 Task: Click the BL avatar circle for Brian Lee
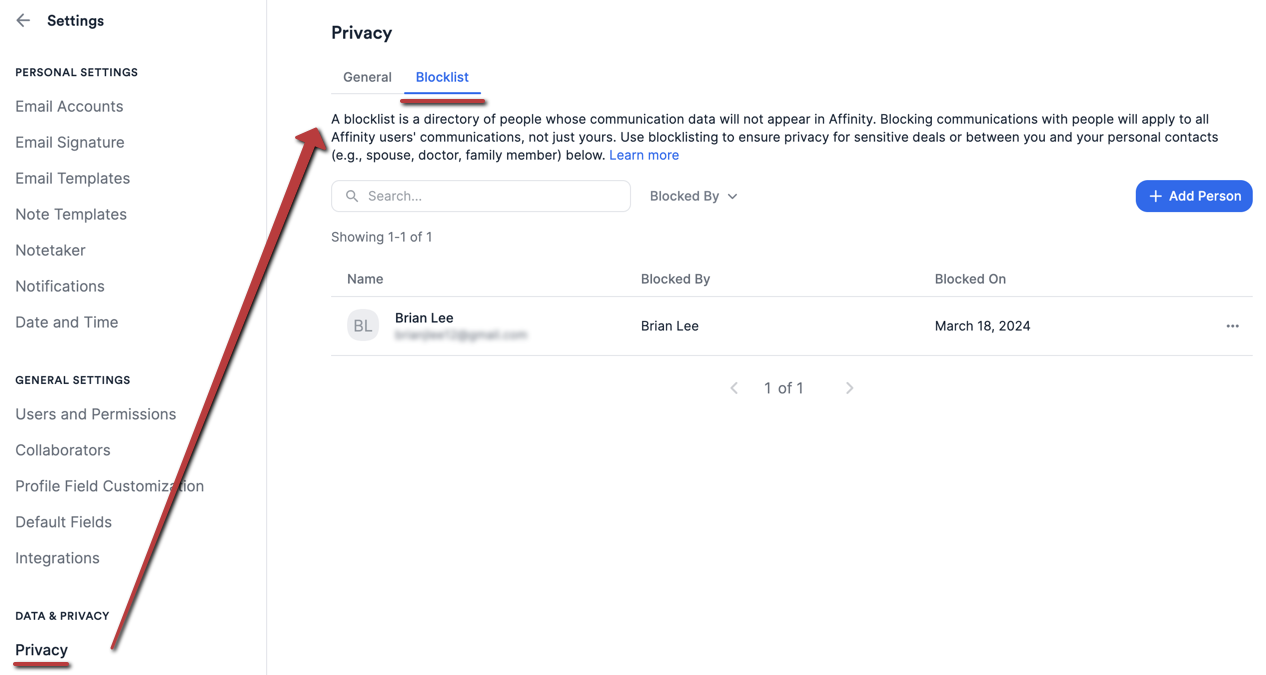pos(362,324)
